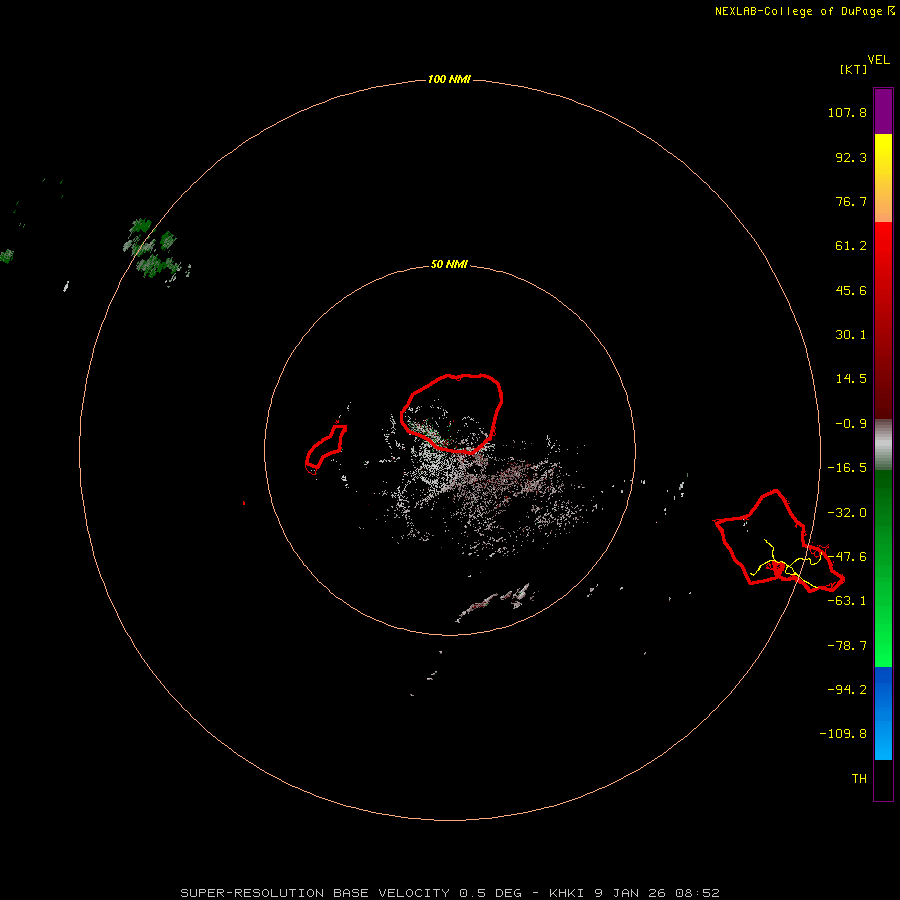Click the yellow-orange segment of the color bar
The image size is (900, 900).
[x=883, y=178]
